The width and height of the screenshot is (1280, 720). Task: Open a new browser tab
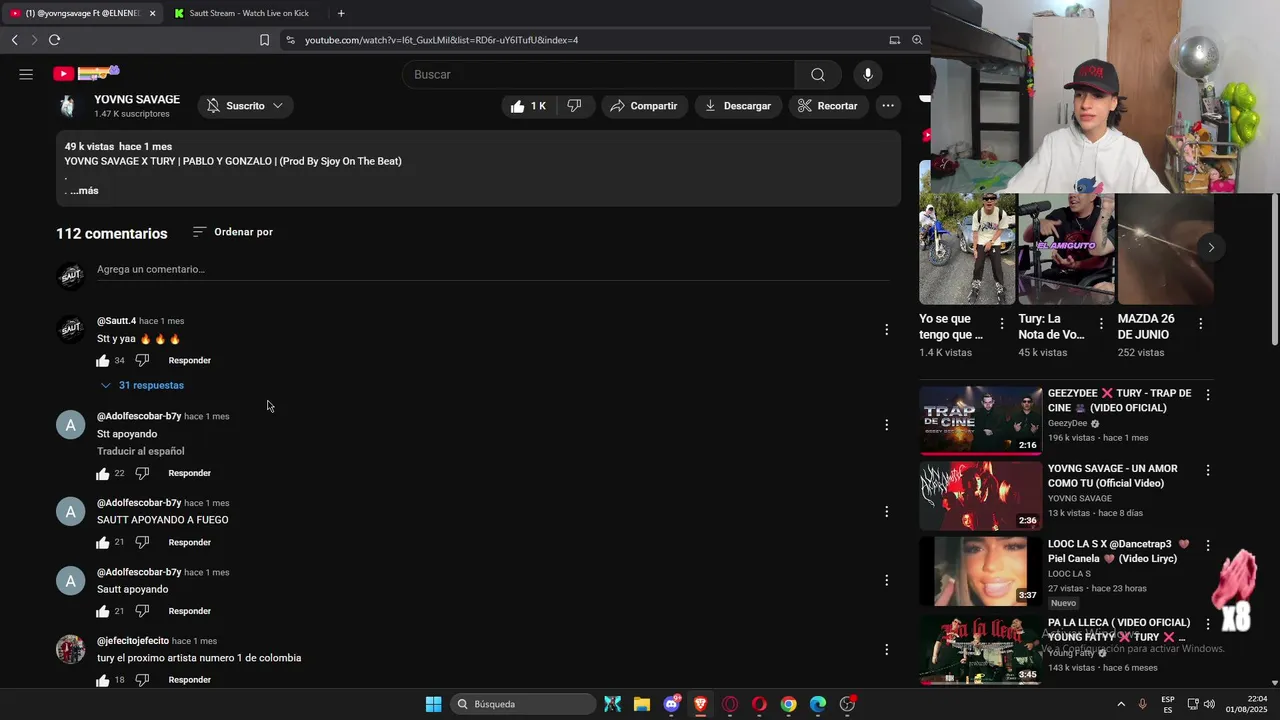pyautogui.click(x=341, y=13)
